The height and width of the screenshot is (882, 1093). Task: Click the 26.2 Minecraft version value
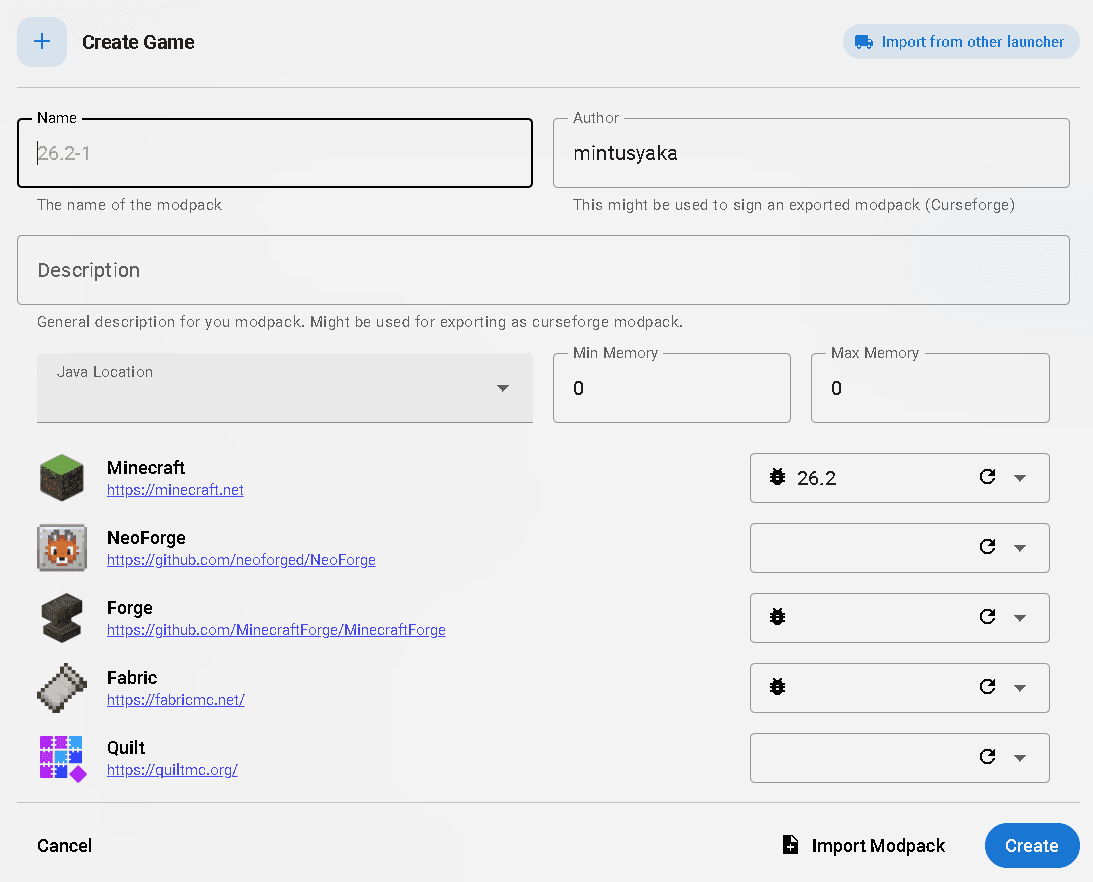tap(816, 478)
